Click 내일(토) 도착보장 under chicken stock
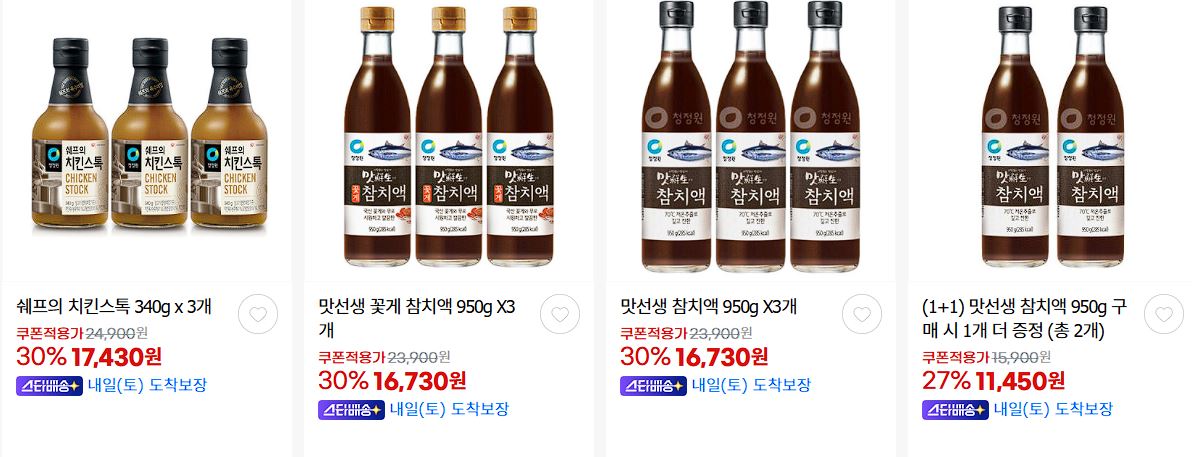This screenshot has width=1192, height=457. (x=142, y=386)
